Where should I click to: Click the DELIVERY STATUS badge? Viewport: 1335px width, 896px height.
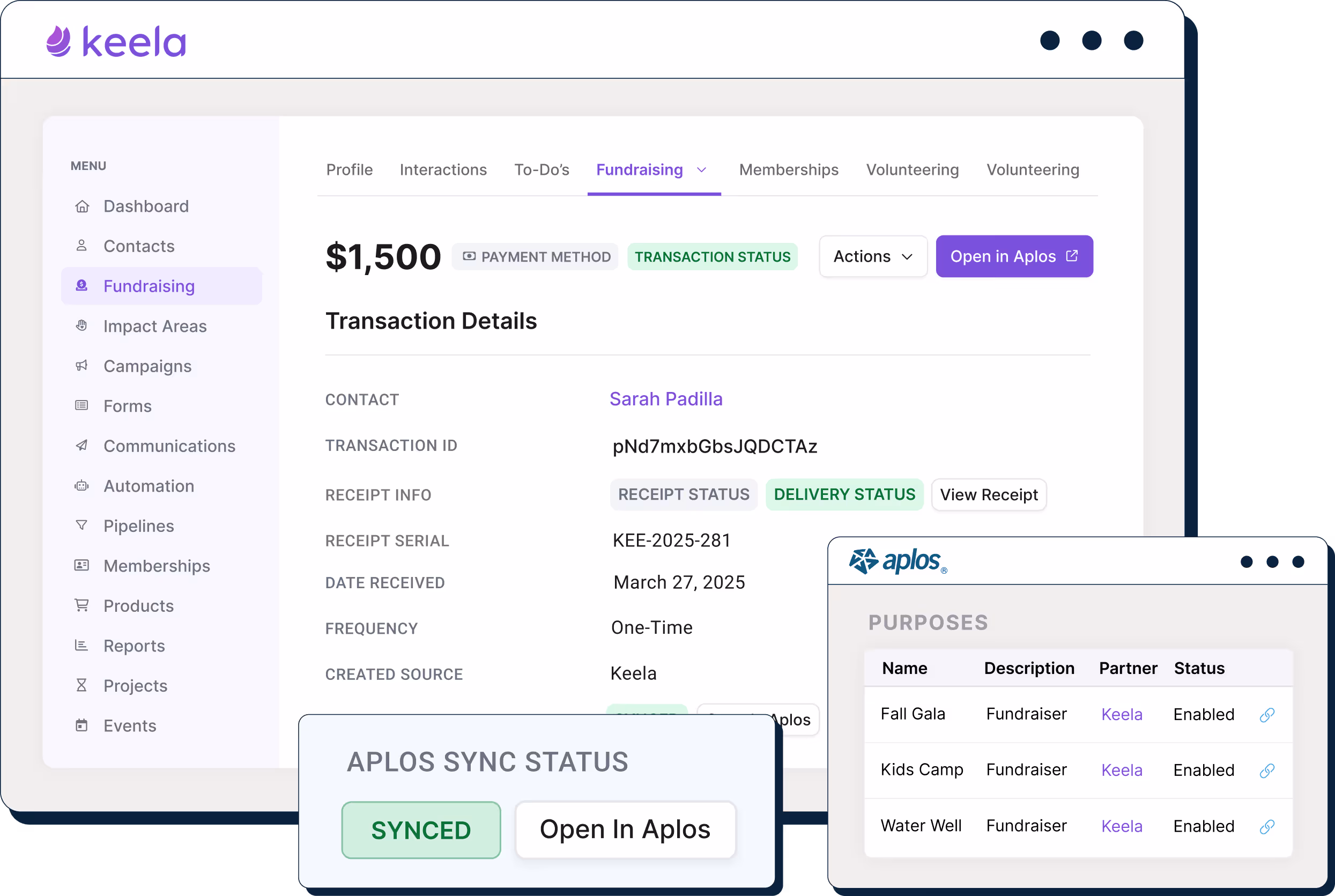click(x=844, y=495)
